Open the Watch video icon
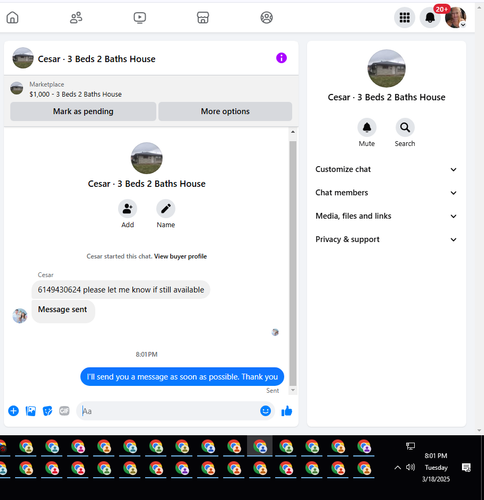484x500 pixels. 140,17
